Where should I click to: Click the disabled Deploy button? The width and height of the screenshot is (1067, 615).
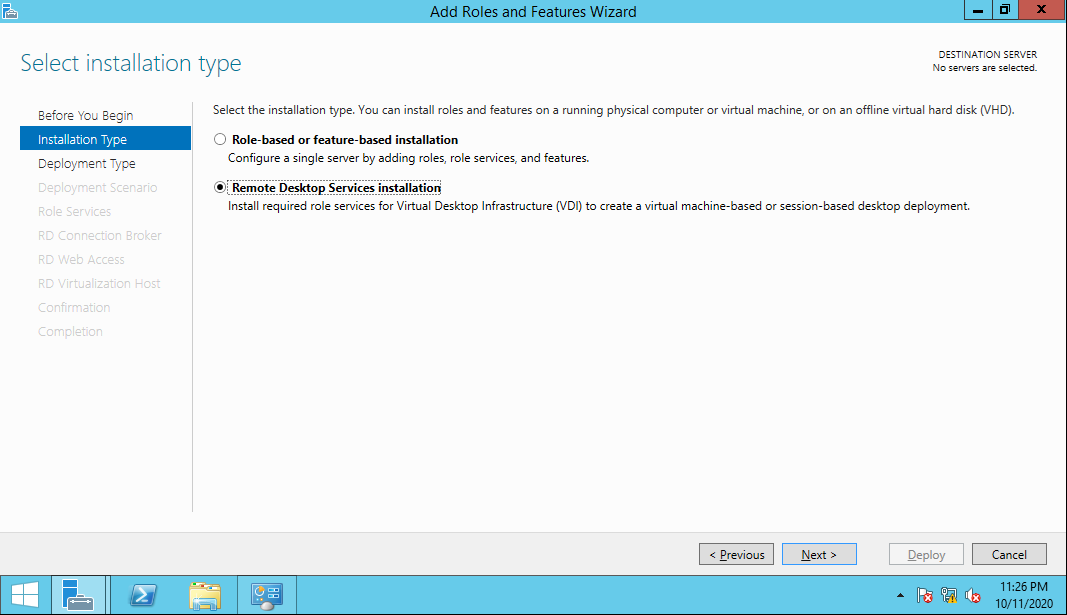point(926,554)
